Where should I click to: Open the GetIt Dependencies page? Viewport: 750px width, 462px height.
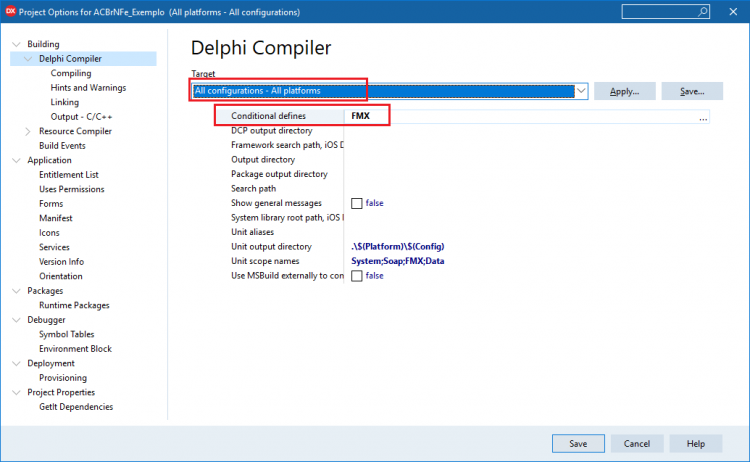click(x=76, y=407)
